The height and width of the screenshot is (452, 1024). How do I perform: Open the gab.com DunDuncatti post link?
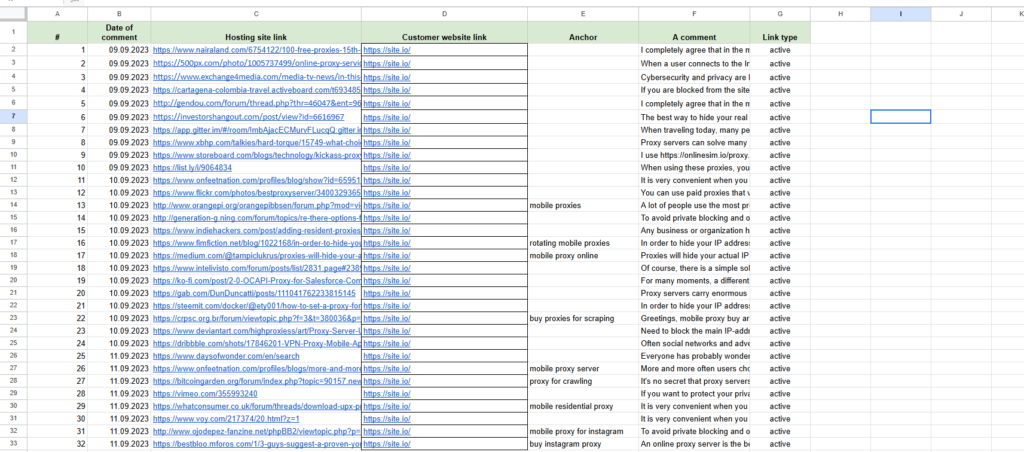(254, 293)
